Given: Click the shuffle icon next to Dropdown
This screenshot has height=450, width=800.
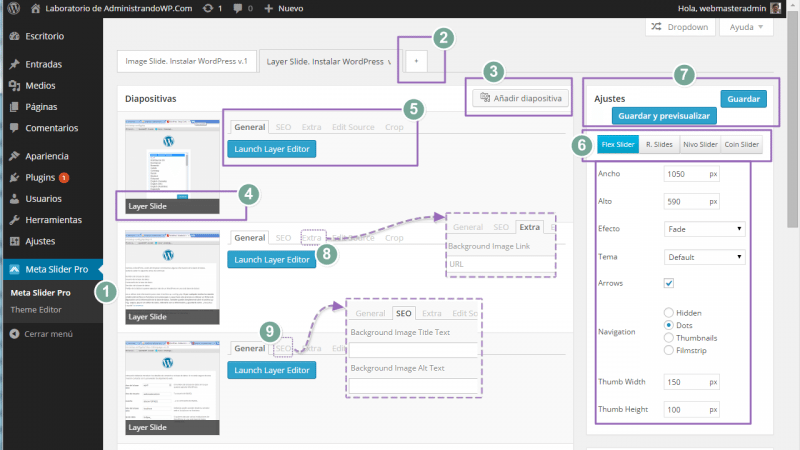Looking at the screenshot, I should 656,27.
